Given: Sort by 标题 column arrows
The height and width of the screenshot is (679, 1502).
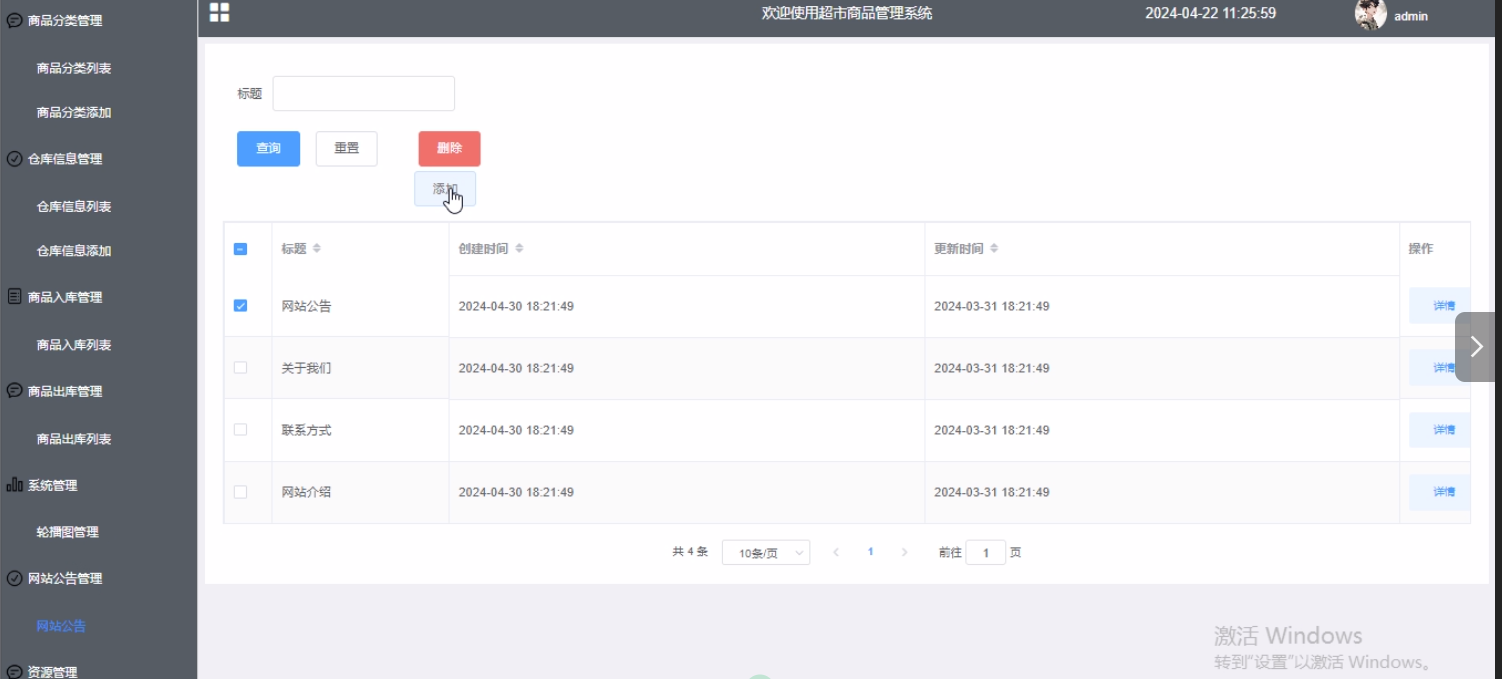Looking at the screenshot, I should [317, 248].
